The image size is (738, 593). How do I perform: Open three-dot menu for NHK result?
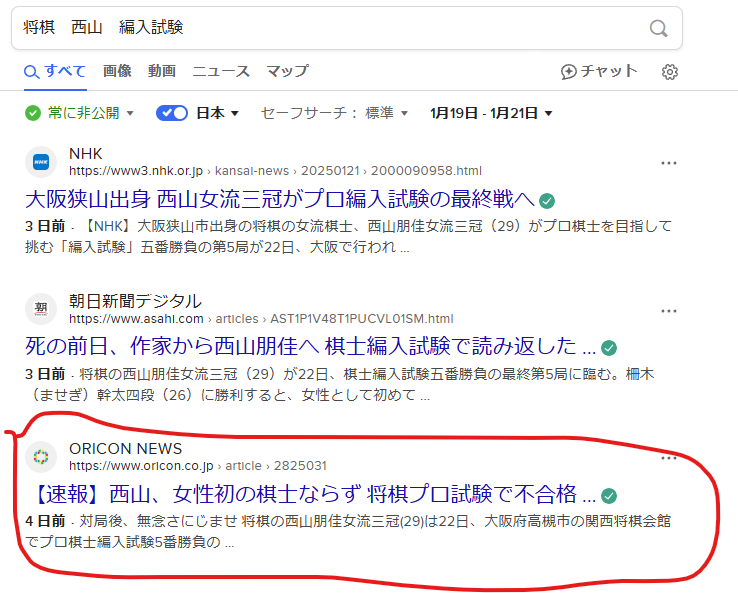[669, 163]
